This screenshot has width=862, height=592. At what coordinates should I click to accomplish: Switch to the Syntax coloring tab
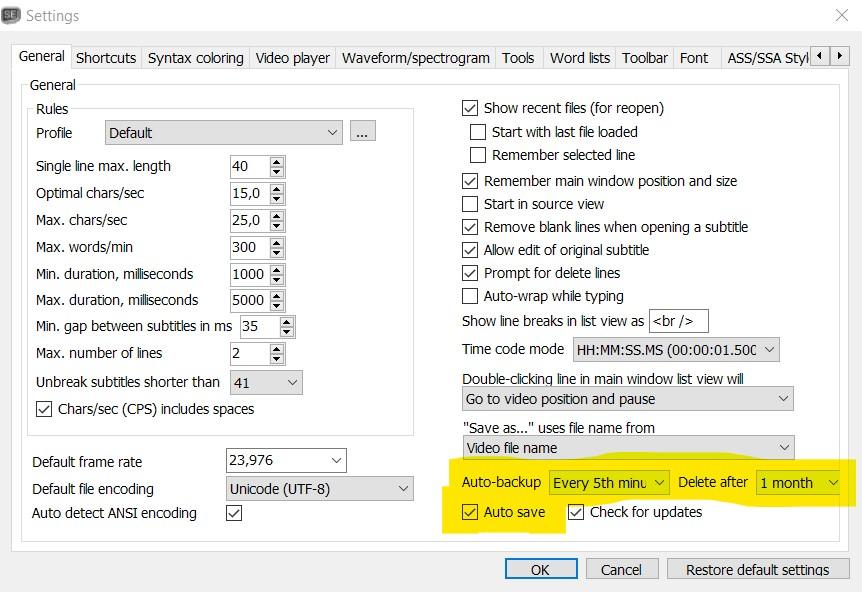(x=195, y=58)
